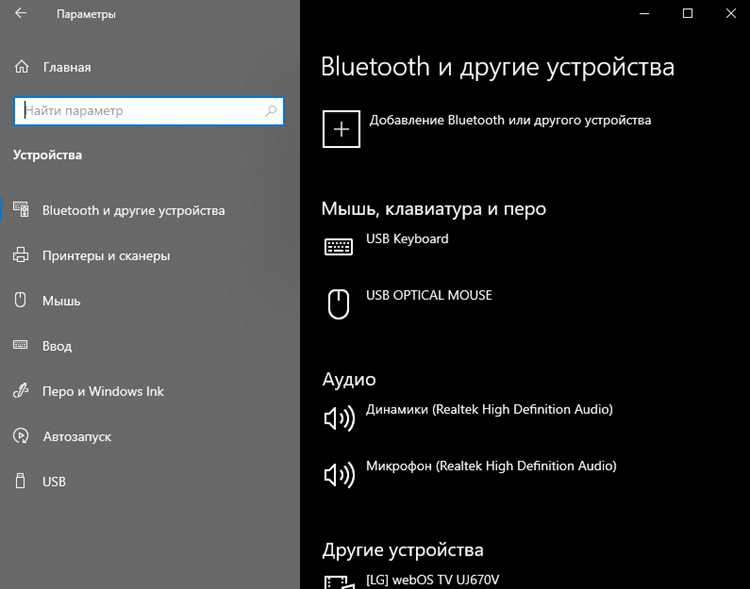
Task: Minimize the Параметры window
Action: tap(644, 13)
